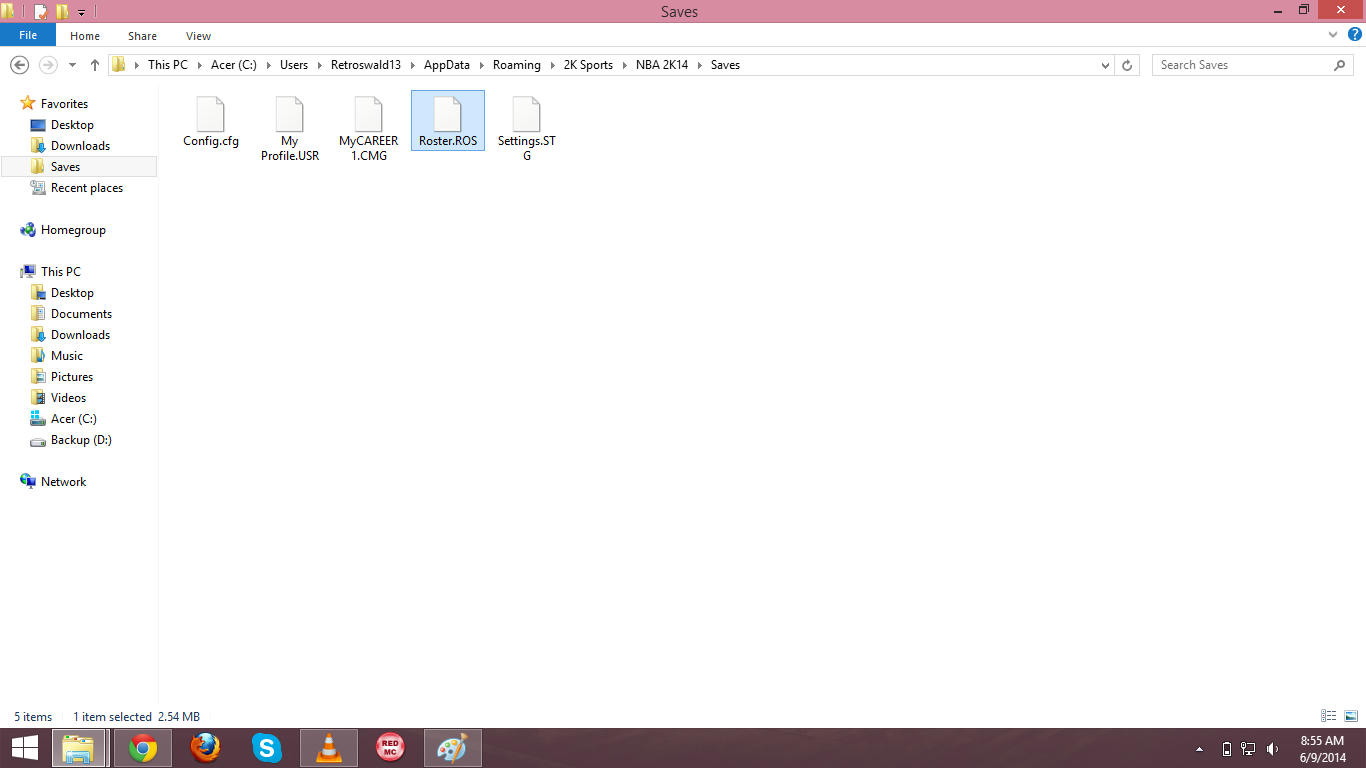Click the Properties quick access icon

pyautogui.click(x=40, y=12)
